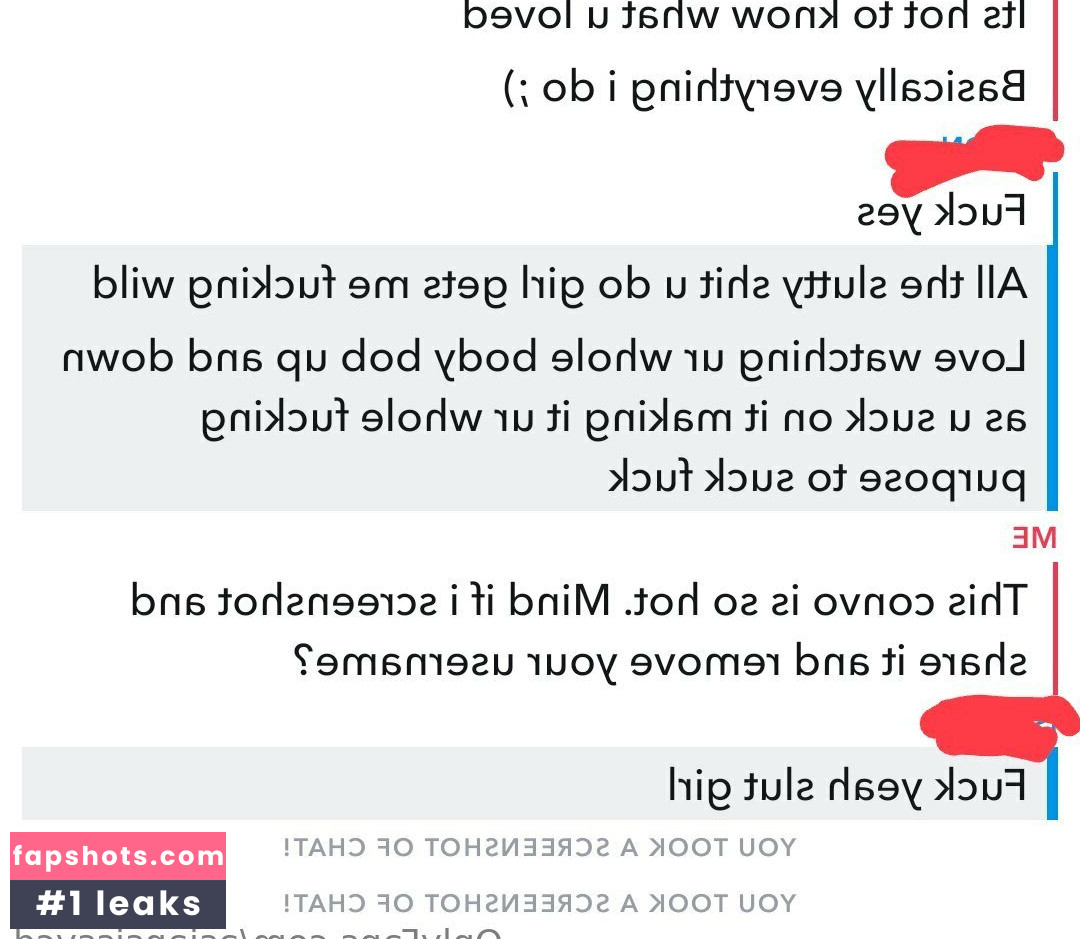
Task: Click the fapshots.com watermark badge
Action: coord(118,856)
